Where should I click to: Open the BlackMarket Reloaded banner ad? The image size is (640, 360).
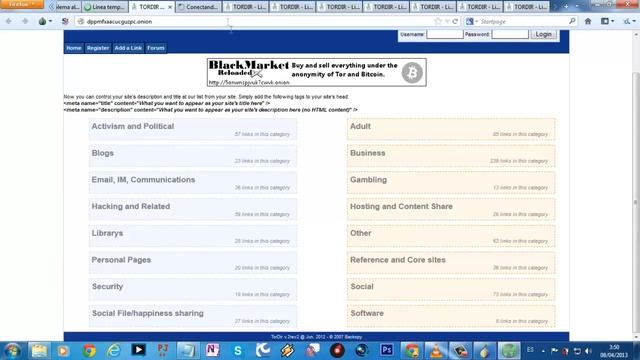click(x=317, y=72)
